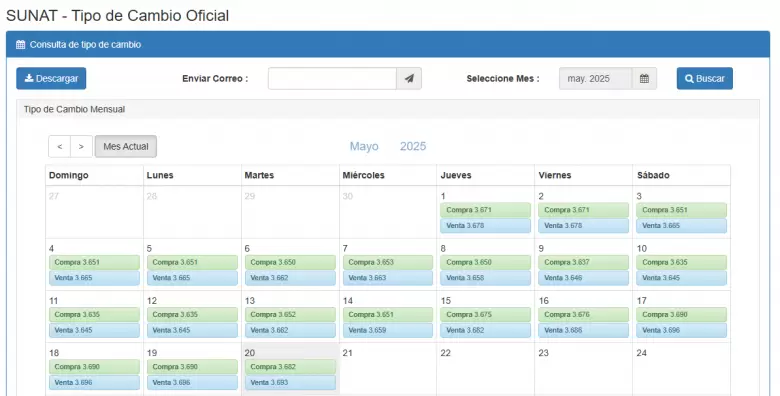Click Venta 3.658 on May 8
The height and width of the screenshot is (396, 780).
[x=486, y=278]
